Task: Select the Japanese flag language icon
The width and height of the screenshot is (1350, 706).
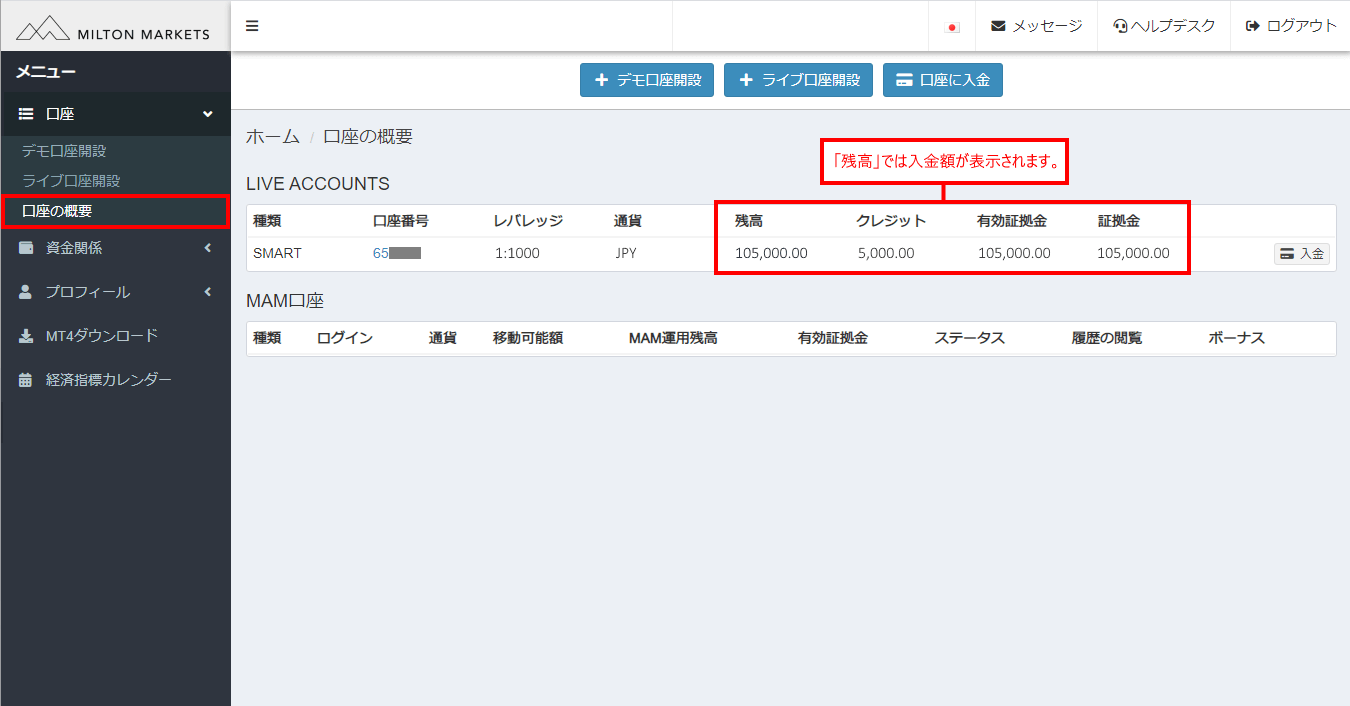Action: point(950,26)
